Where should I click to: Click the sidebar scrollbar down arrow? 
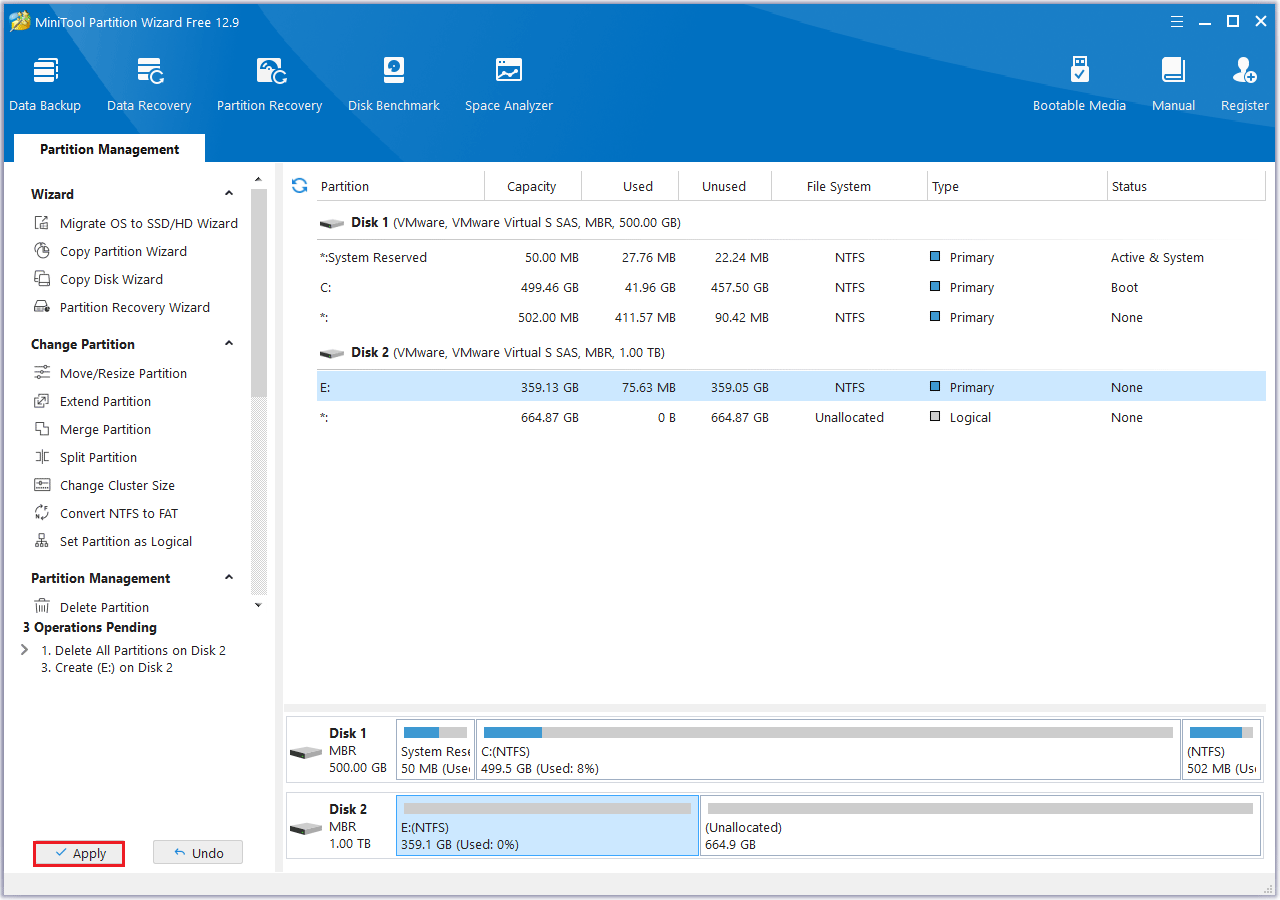[x=259, y=605]
